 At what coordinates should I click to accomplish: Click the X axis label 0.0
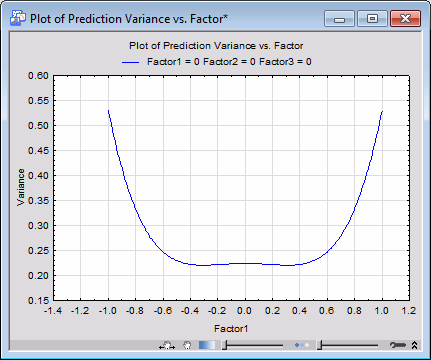click(244, 311)
